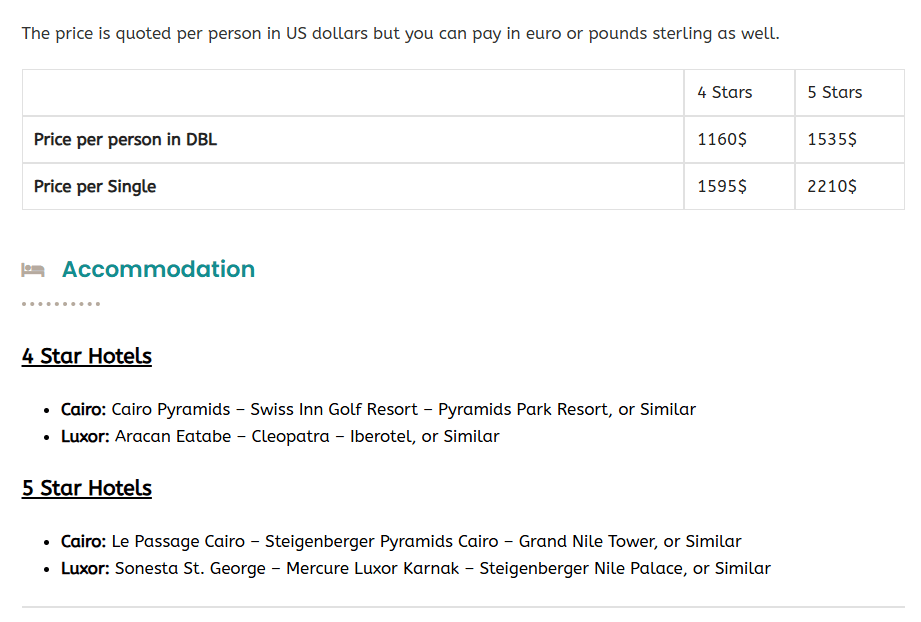Click the price quoted per person sentence

[x=400, y=33]
